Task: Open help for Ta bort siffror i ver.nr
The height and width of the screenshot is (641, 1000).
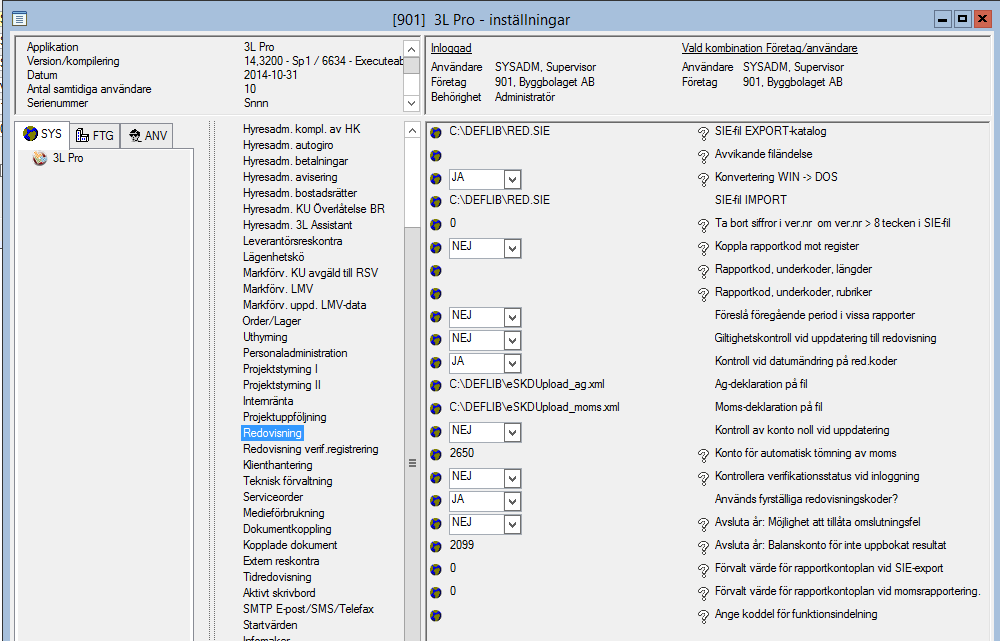Action: pos(703,225)
